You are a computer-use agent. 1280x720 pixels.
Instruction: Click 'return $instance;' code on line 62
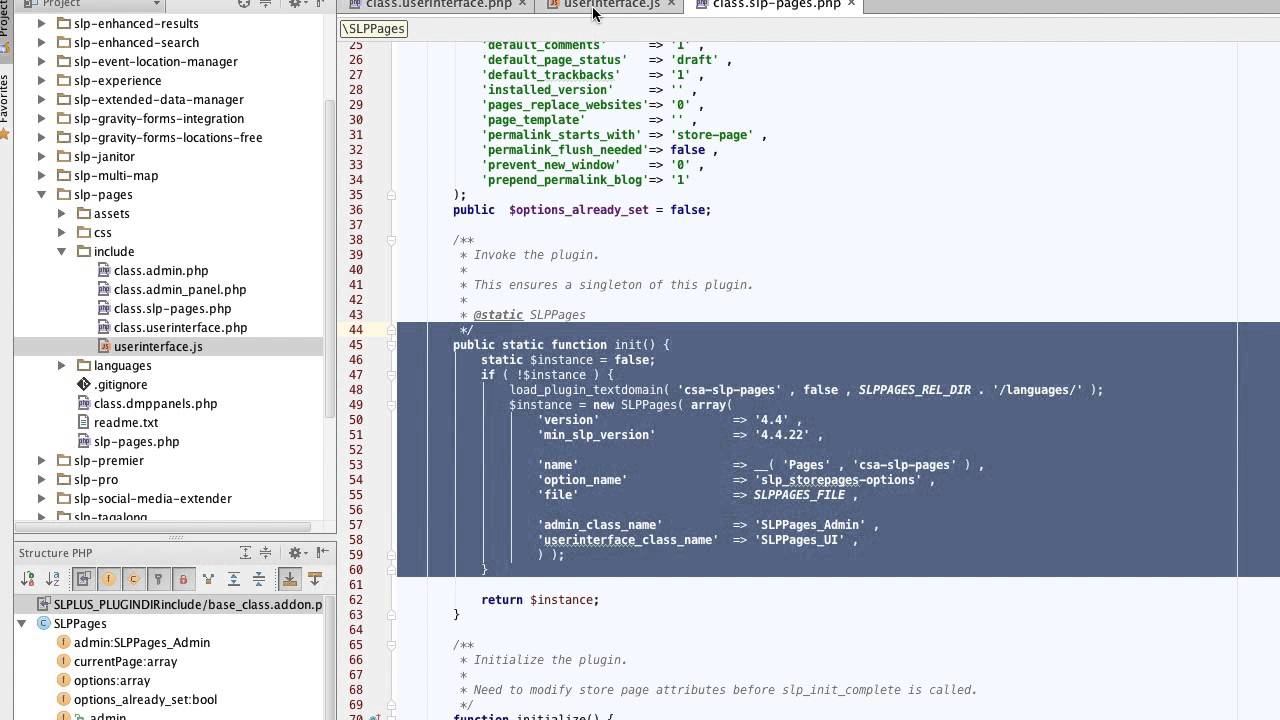[x=540, y=599]
